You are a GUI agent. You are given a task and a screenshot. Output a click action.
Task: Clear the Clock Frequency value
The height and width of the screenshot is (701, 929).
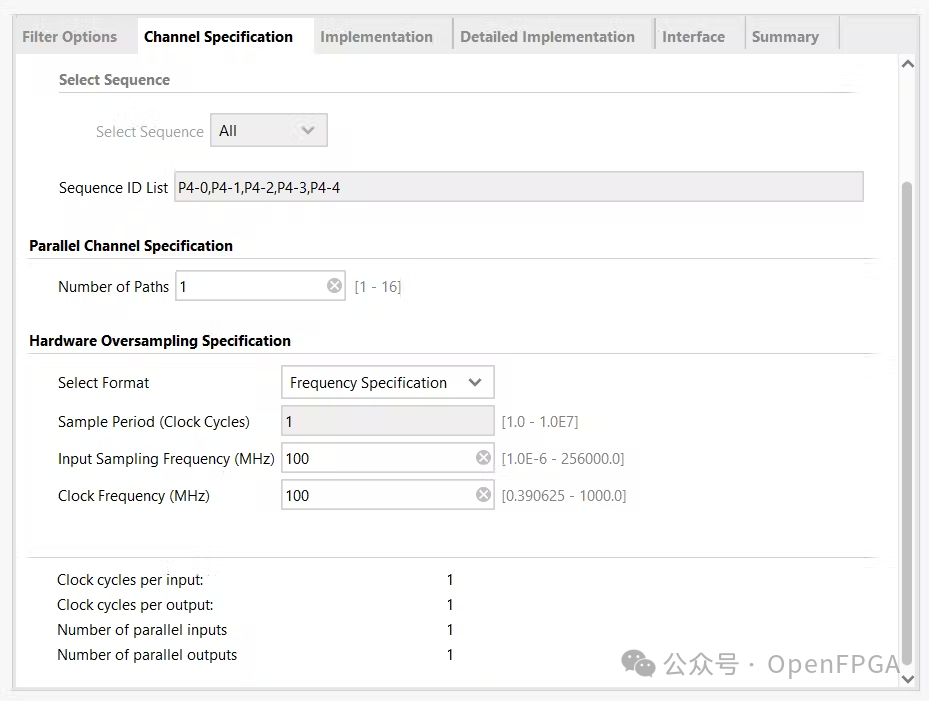(483, 495)
